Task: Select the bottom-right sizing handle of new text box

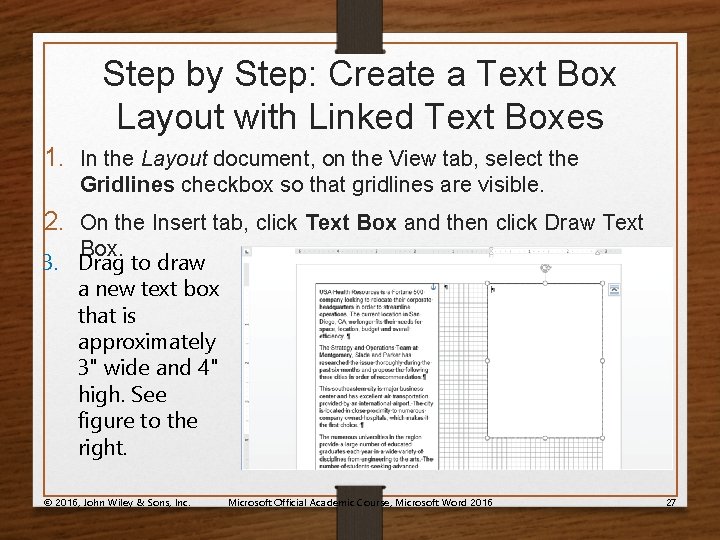Action: click(602, 438)
